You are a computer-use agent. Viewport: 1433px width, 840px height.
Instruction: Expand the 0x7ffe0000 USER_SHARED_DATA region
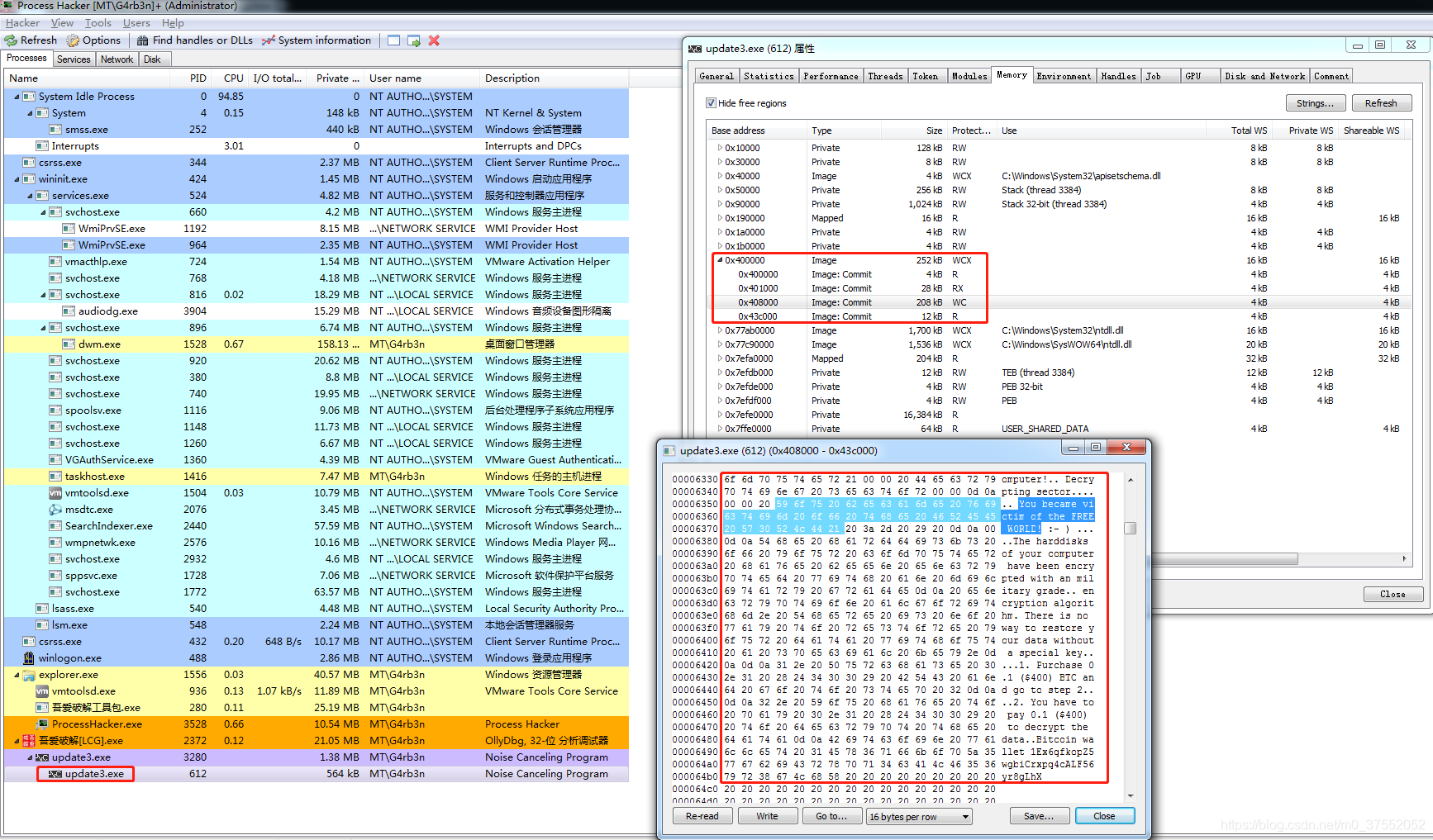pos(720,429)
